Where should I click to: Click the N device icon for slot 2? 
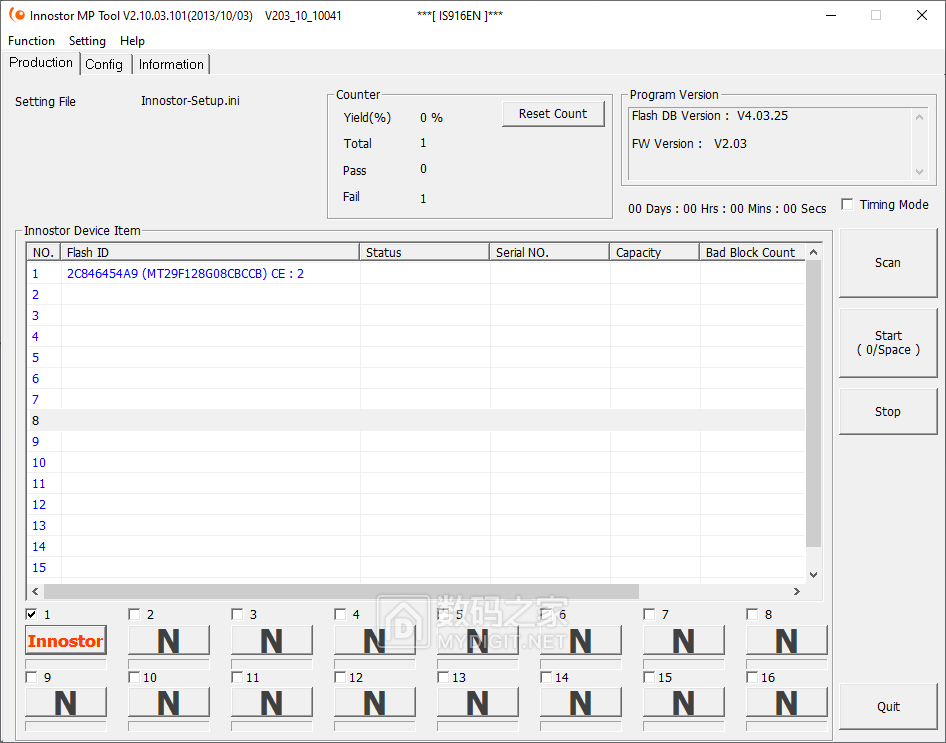point(169,641)
